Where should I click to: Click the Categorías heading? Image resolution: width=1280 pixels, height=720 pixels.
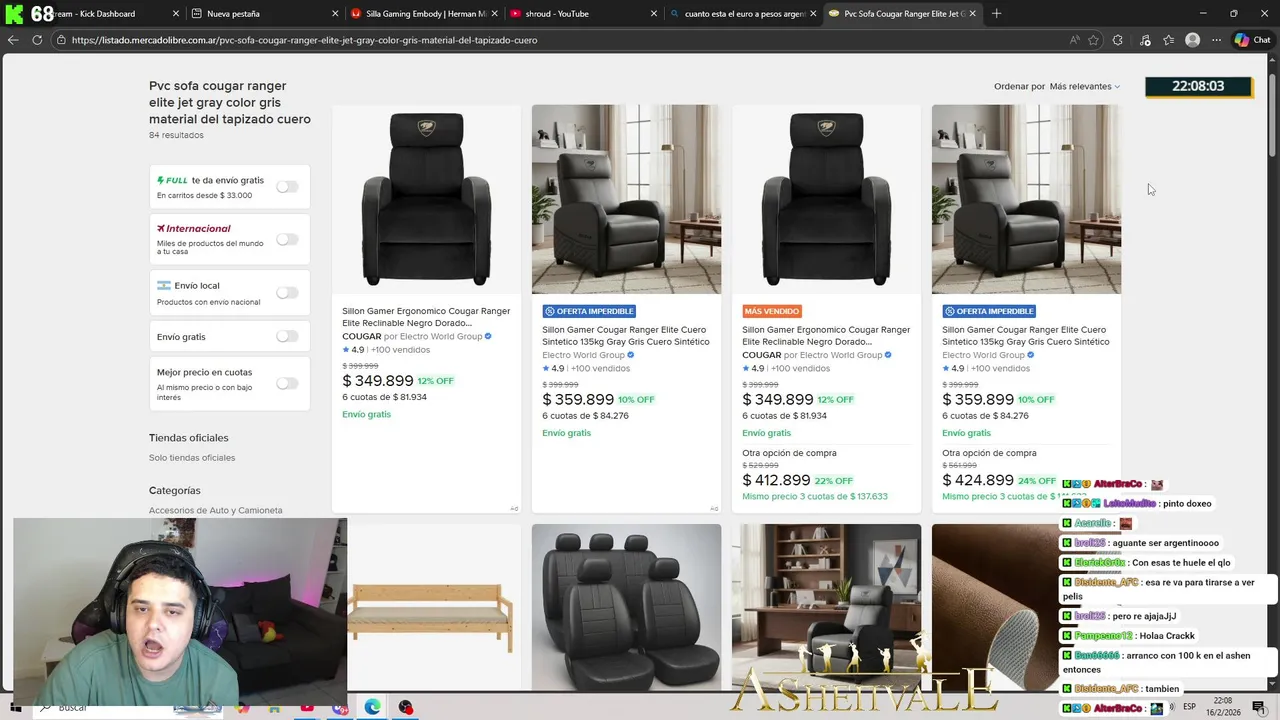(175, 491)
